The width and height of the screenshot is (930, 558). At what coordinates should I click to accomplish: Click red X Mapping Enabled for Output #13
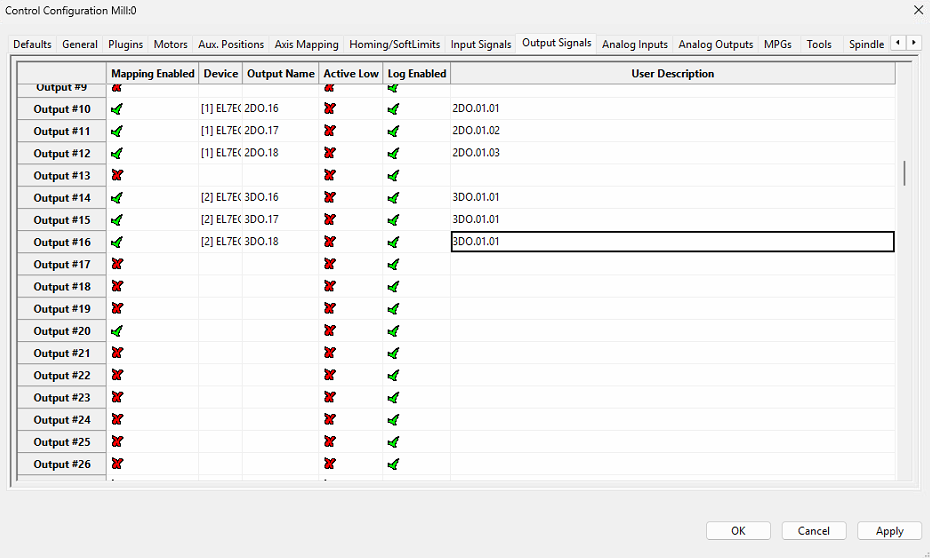click(x=117, y=175)
